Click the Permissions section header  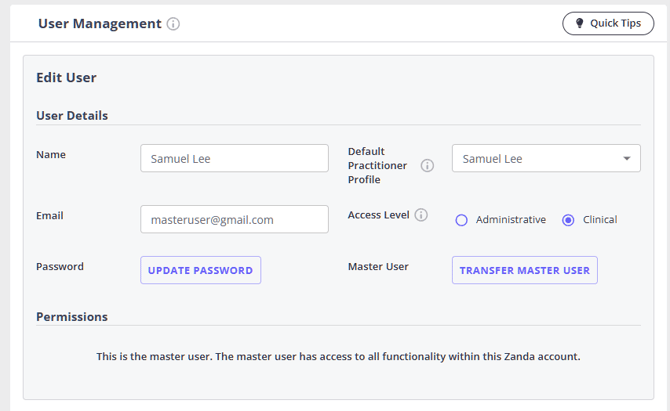[72, 317]
